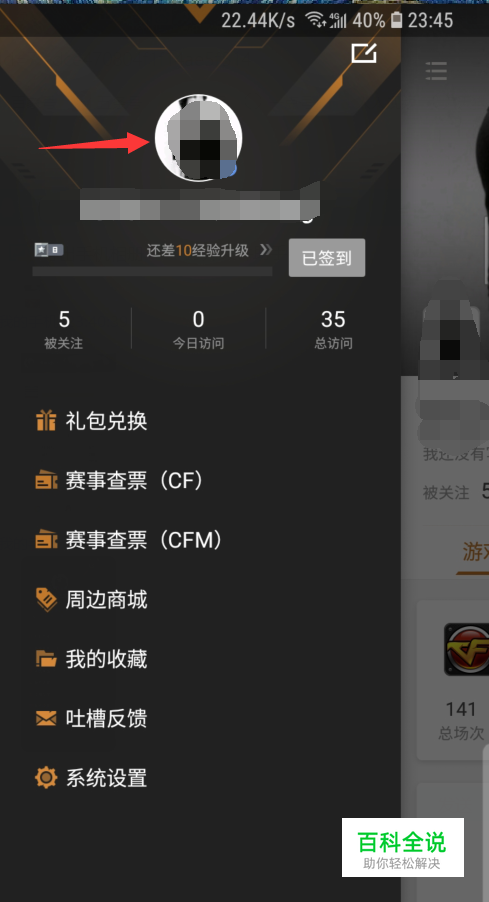The height and width of the screenshot is (902, 489).
Task: Tap the edit profile icon at top right
Action: click(x=364, y=53)
